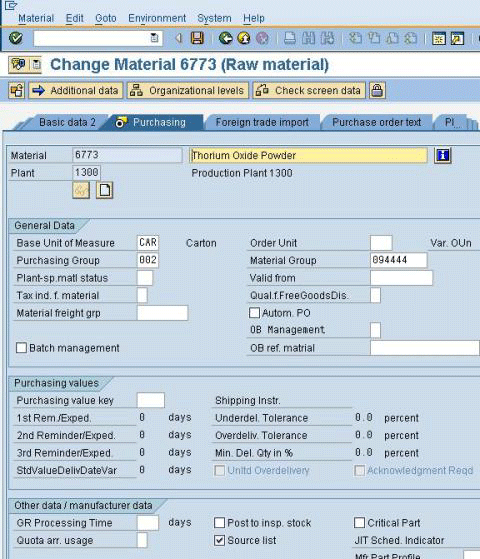Click the Material Group input field
Screen dimensions: 480x559
(x=398, y=260)
